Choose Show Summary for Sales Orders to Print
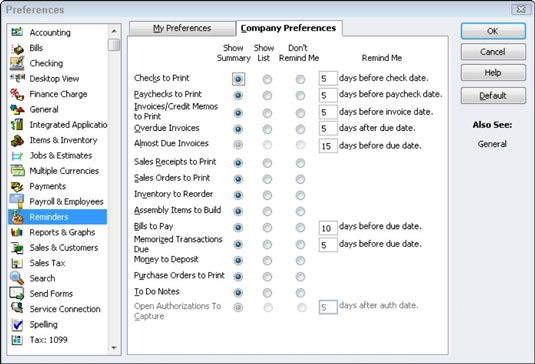 pyautogui.click(x=238, y=179)
